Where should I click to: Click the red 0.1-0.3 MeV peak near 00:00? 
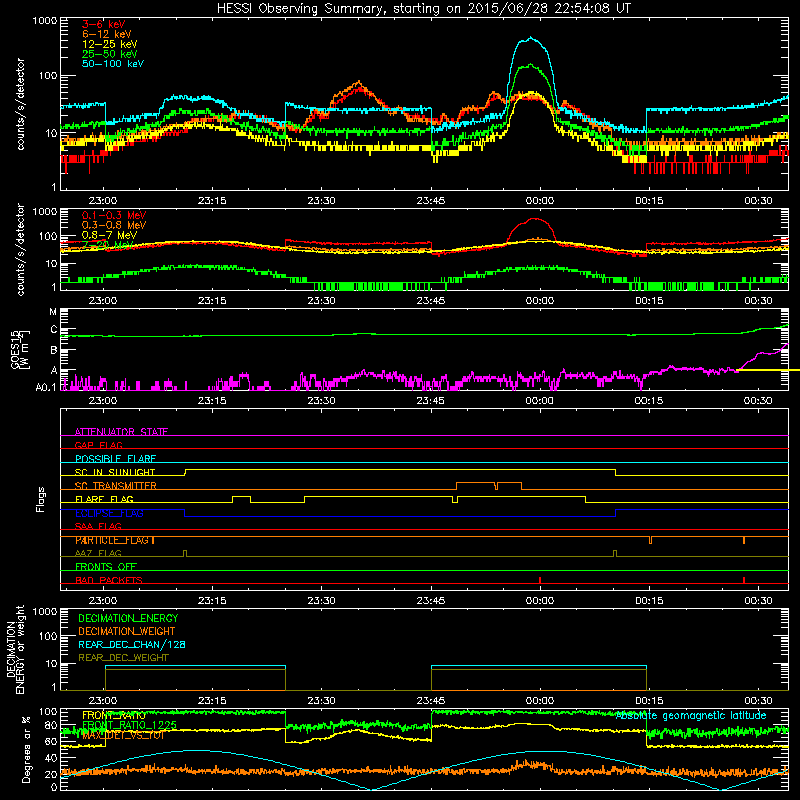coord(534,219)
